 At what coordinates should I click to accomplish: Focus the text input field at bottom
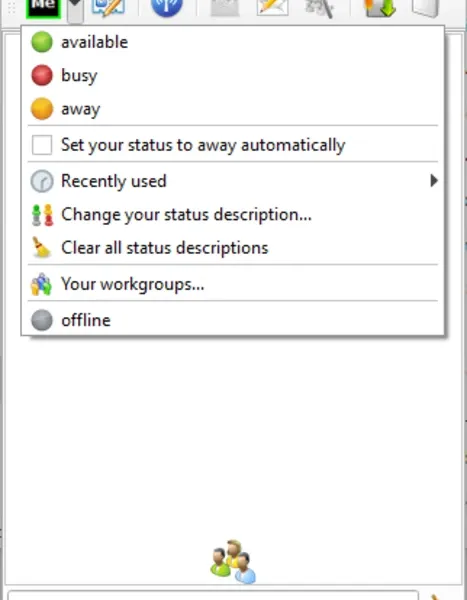click(x=213, y=595)
